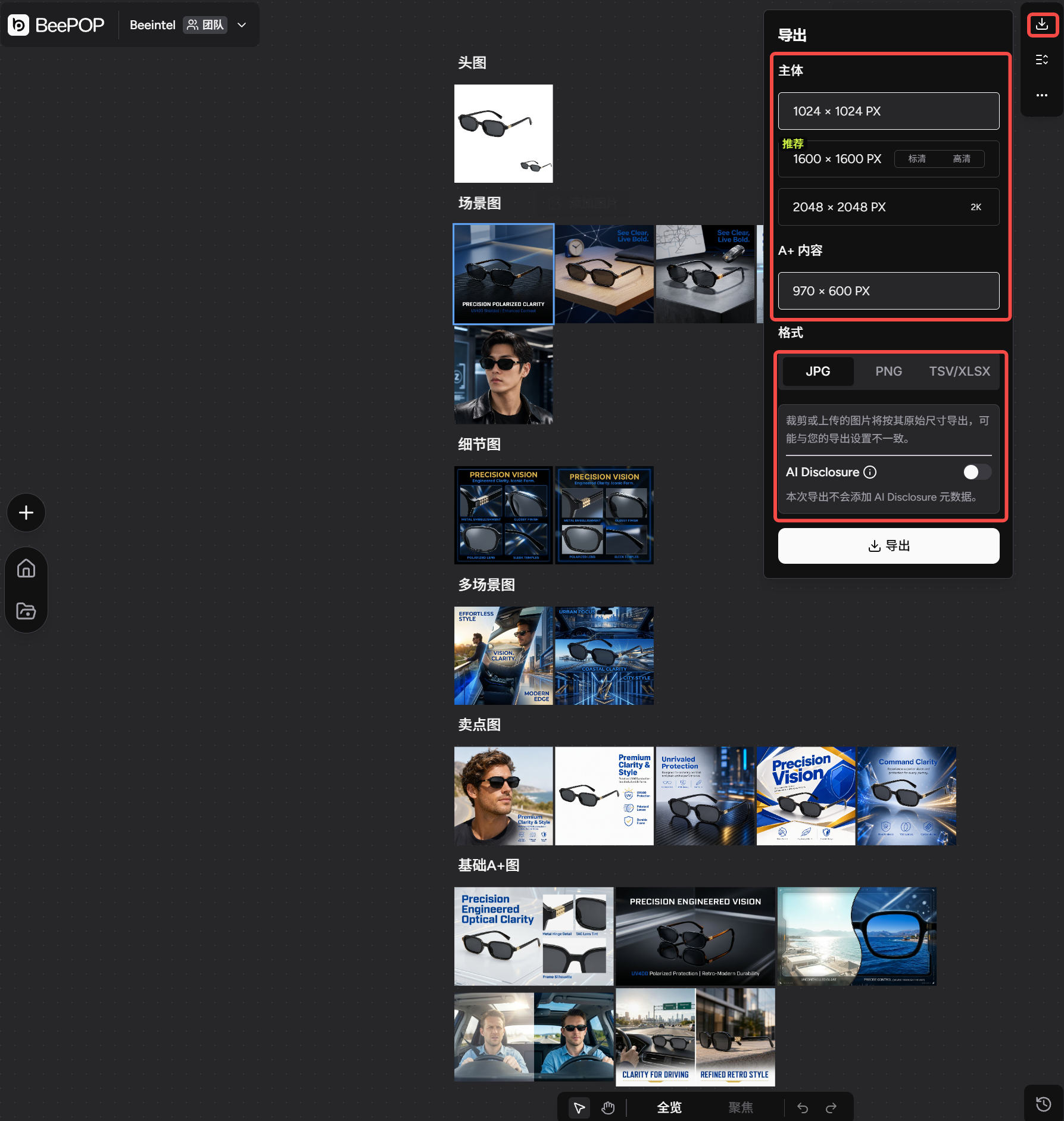Viewport: 1064px width, 1121px height.
Task: Open the list settings icon in right toolbar
Action: tap(1042, 60)
